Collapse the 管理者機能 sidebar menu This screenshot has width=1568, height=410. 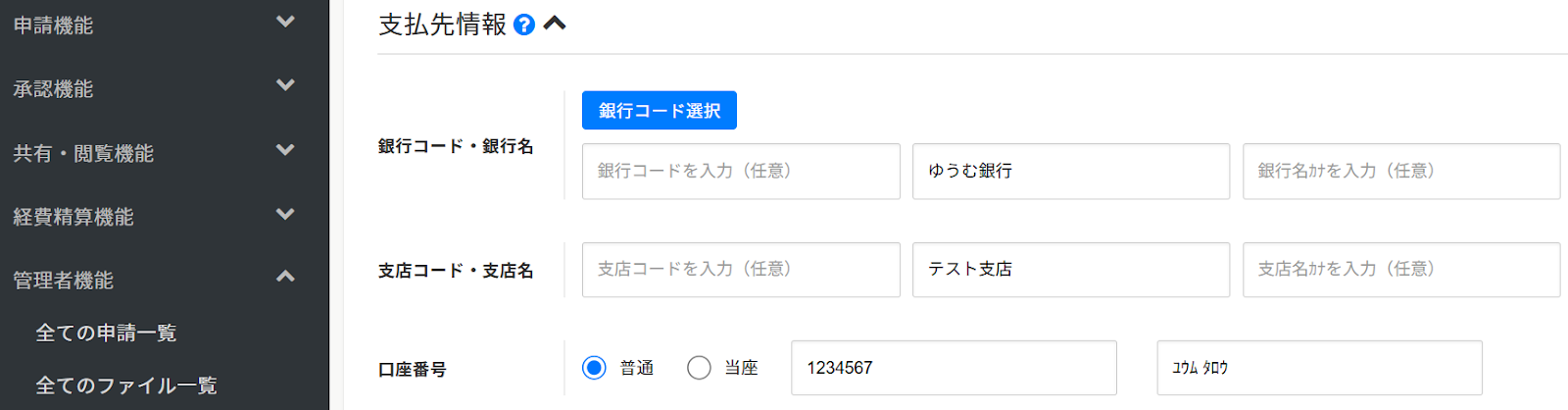coord(284,278)
